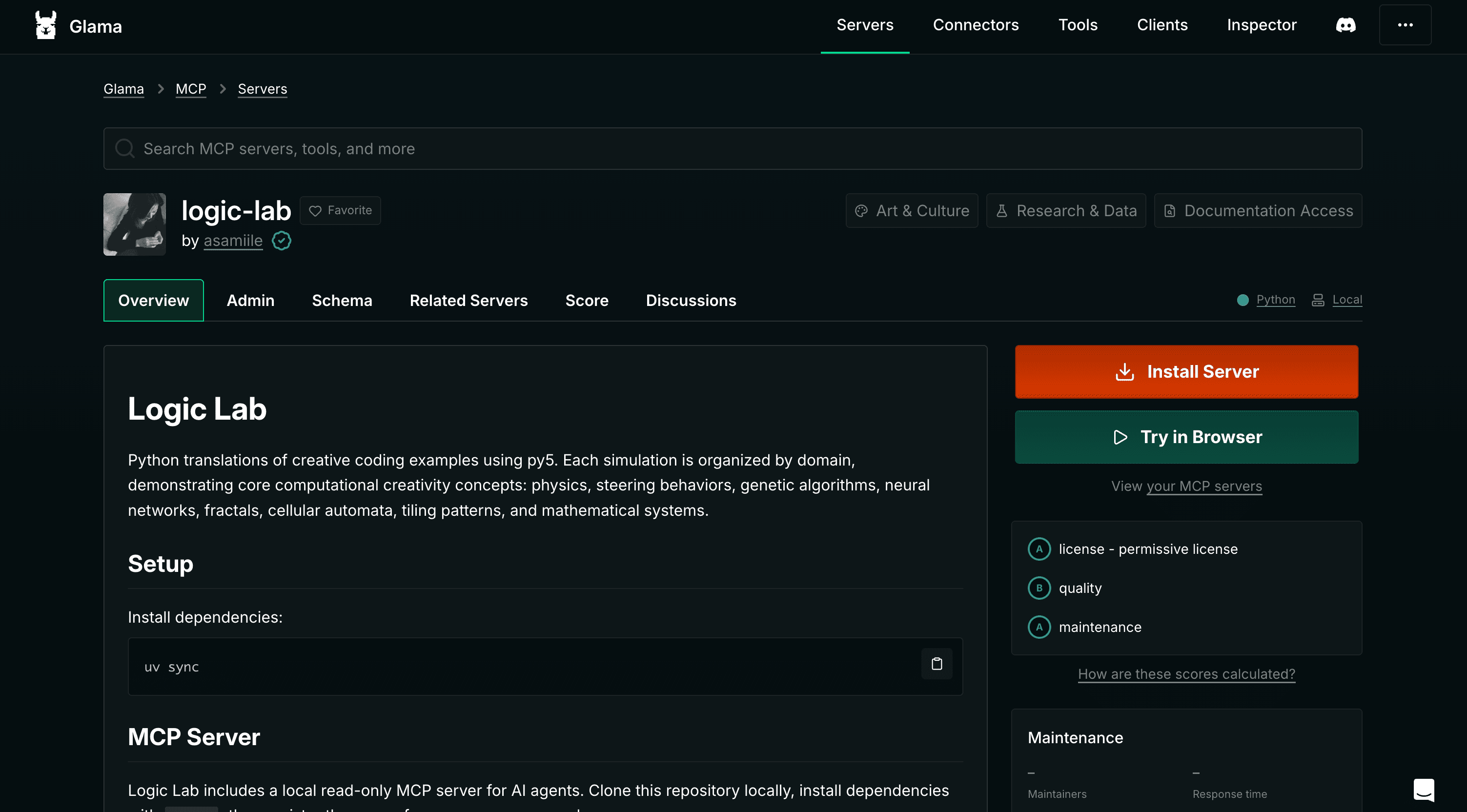Viewport: 1467px width, 812px height.
Task: Follow the Glama breadcrumb link
Action: (123, 89)
